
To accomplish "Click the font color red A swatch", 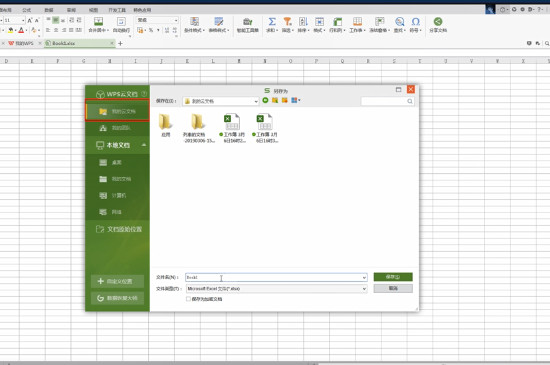I will click(21, 31).
